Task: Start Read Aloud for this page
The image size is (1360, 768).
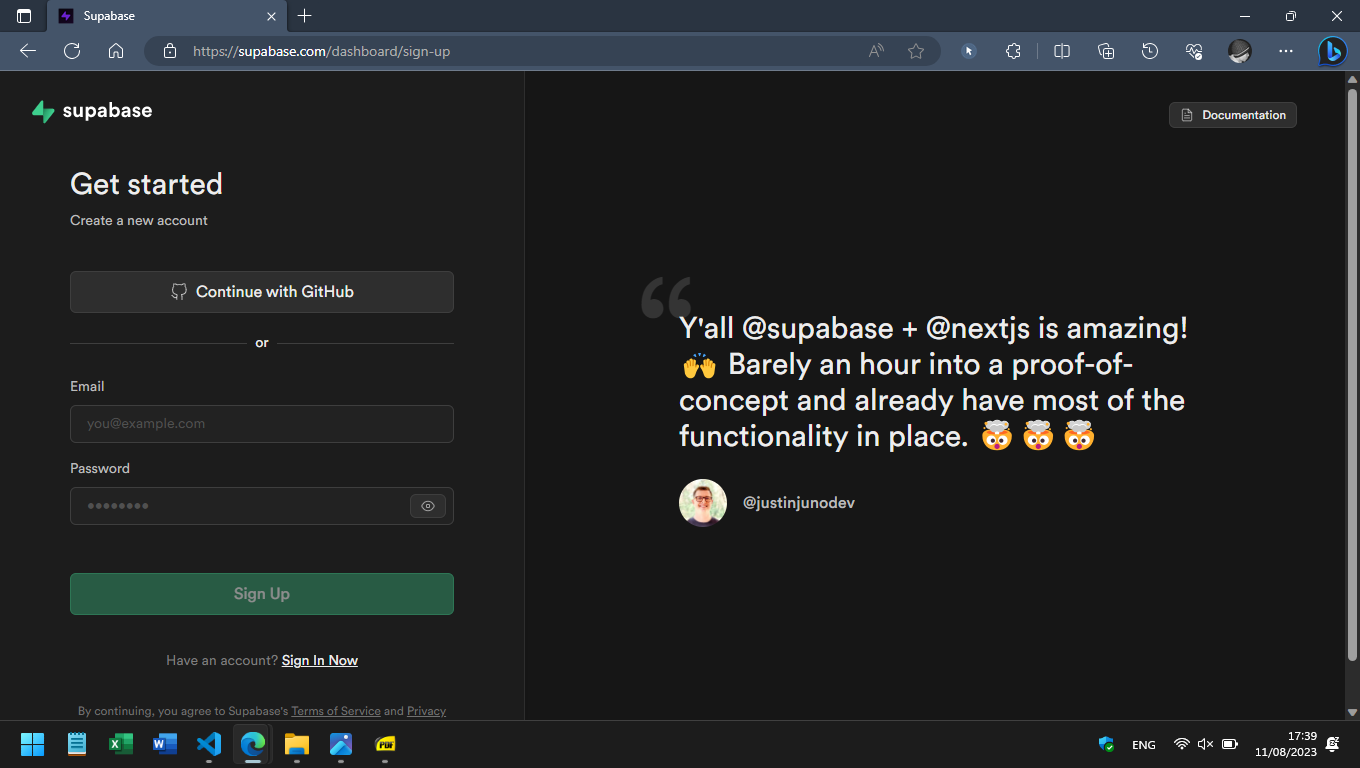Action: pyautogui.click(x=876, y=51)
